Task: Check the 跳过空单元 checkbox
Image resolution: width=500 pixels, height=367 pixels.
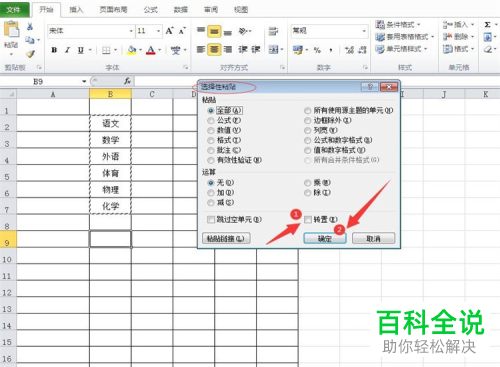Action: tap(211, 219)
